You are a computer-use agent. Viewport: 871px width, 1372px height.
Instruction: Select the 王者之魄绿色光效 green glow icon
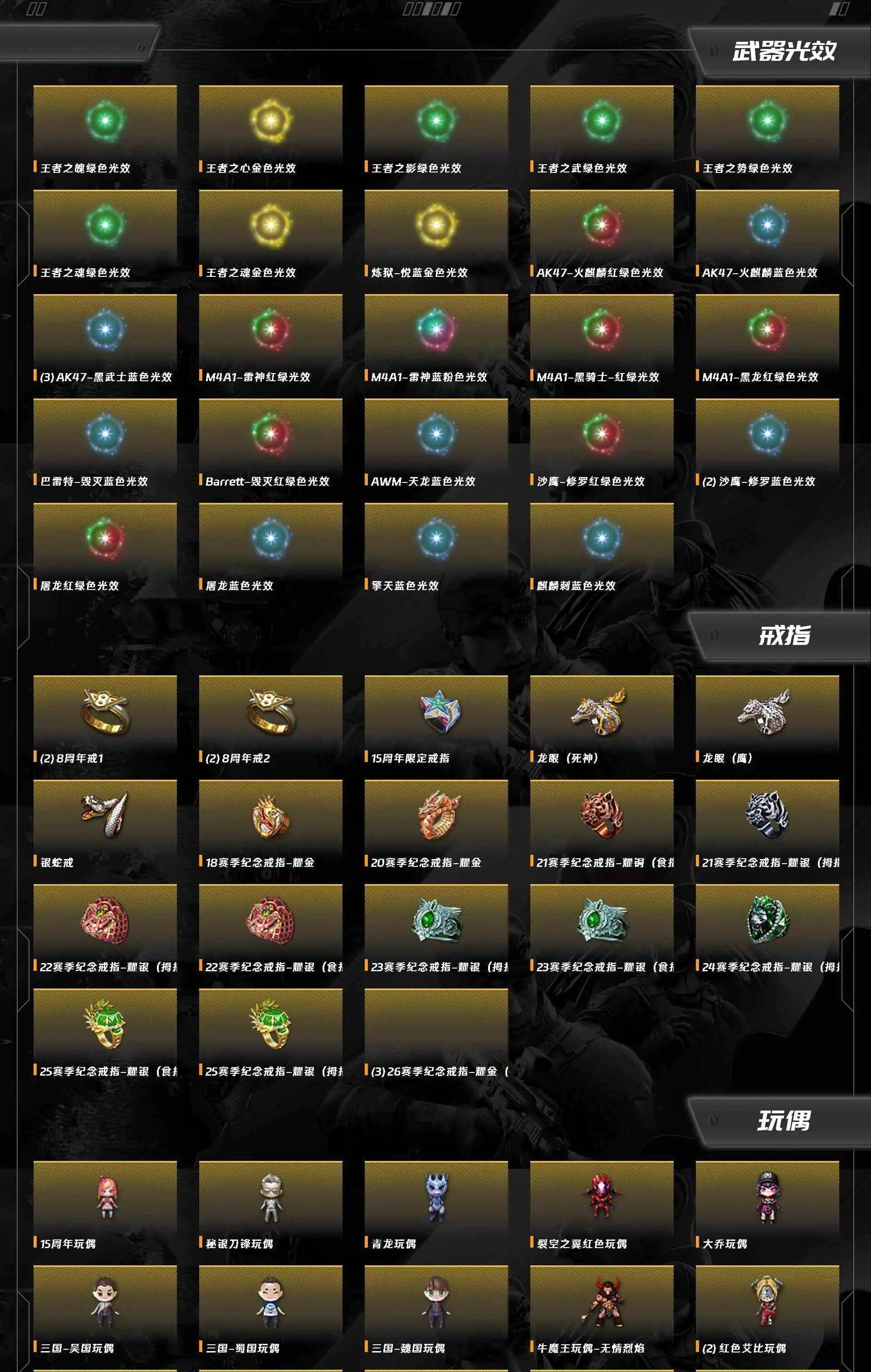tap(105, 121)
